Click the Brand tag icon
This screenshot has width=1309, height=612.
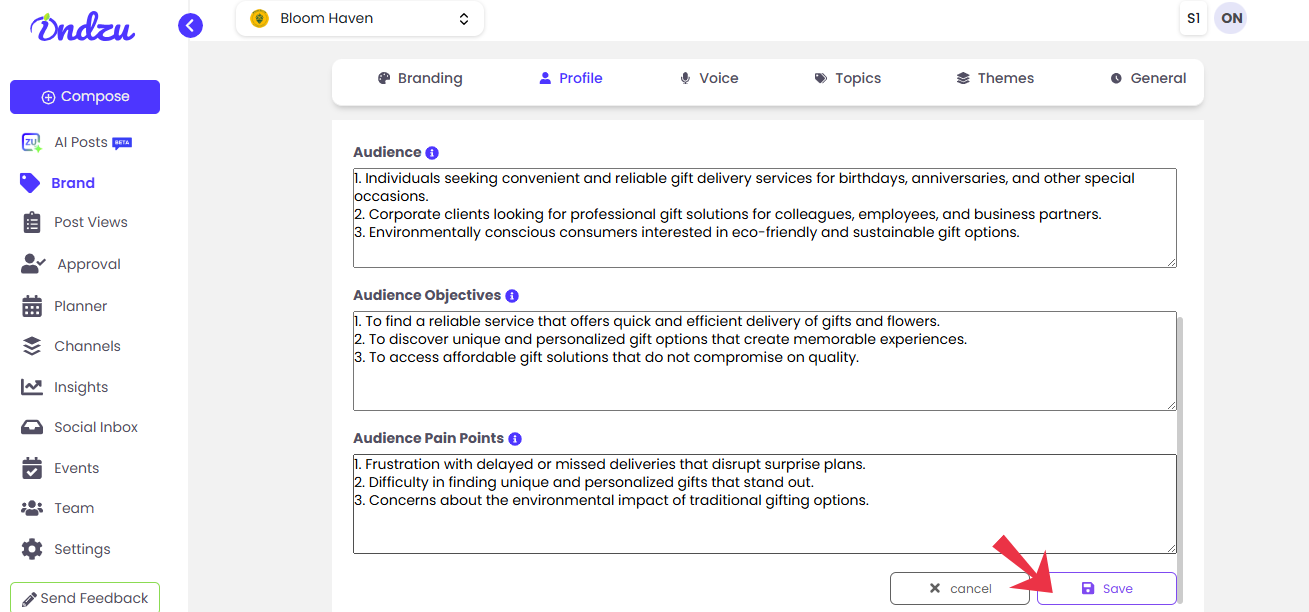31,183
